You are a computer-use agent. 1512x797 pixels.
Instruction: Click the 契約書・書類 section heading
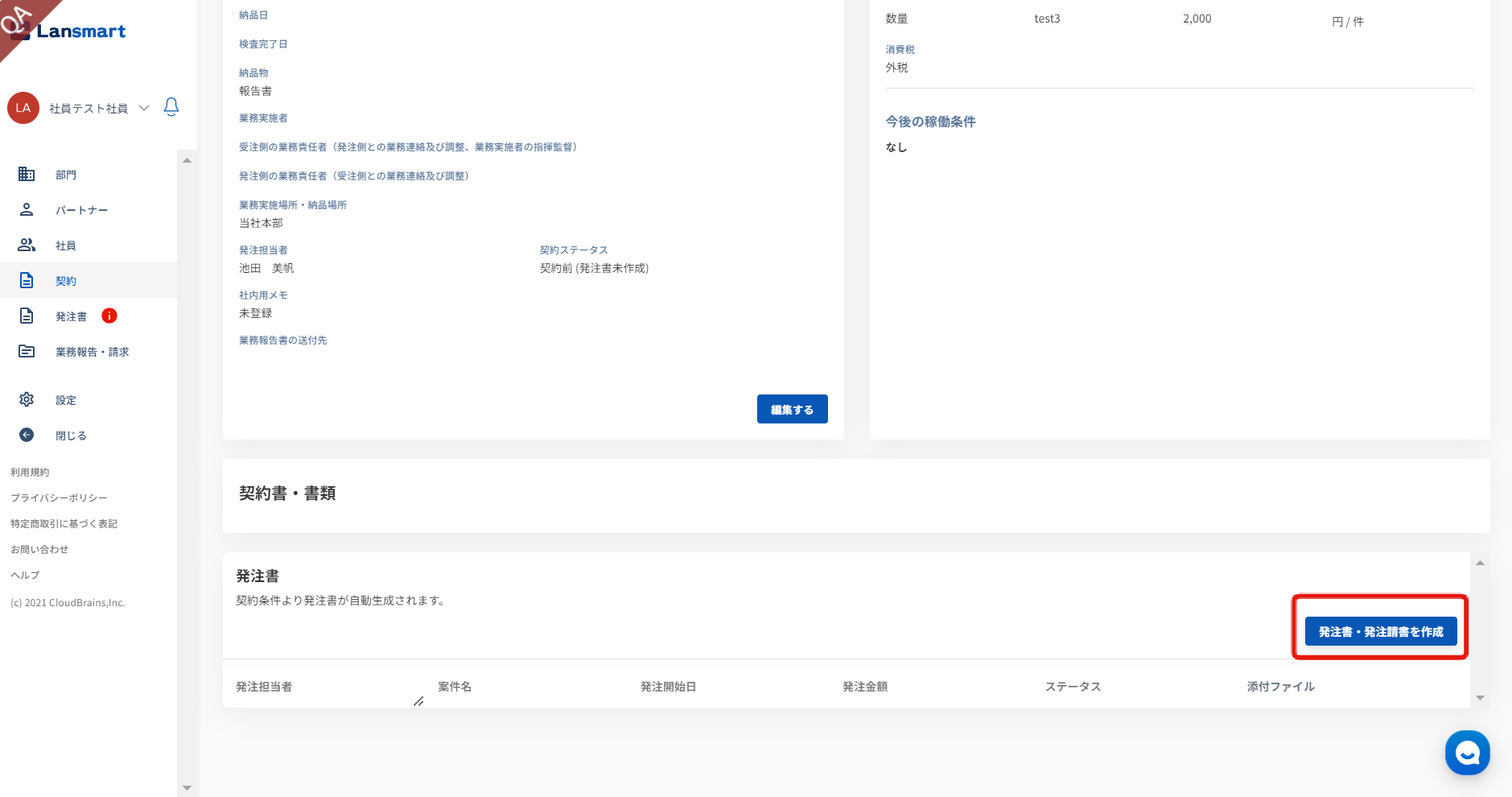[287, 493]
